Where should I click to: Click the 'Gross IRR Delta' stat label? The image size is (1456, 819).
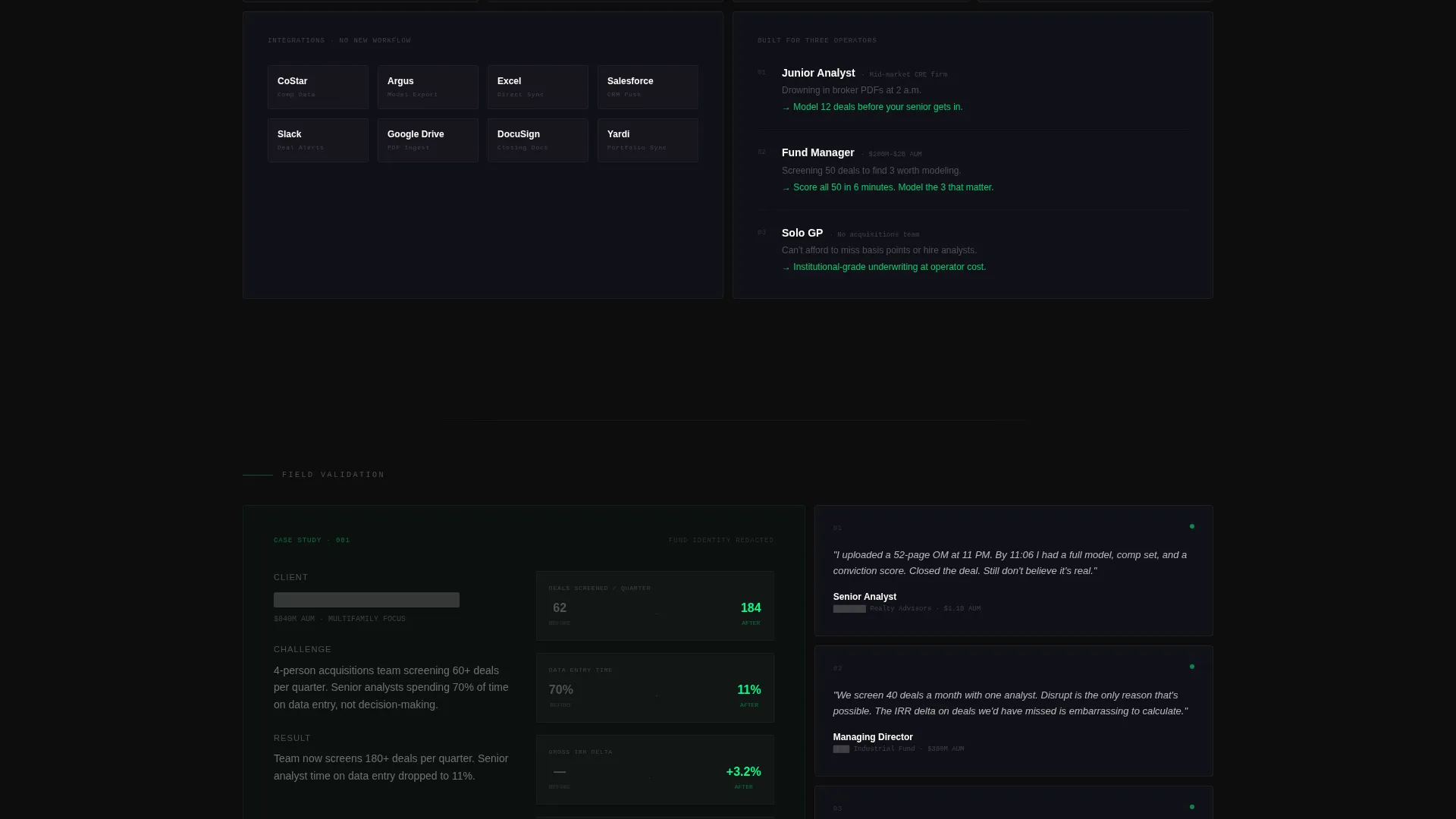pyautogui.click(x=581, y=752)
